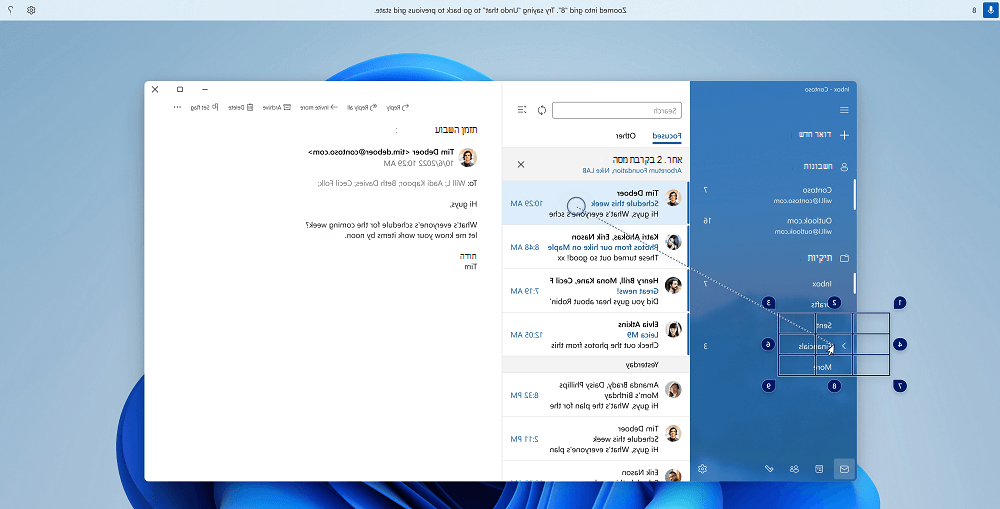Open Voice Access settings gear

31,10
